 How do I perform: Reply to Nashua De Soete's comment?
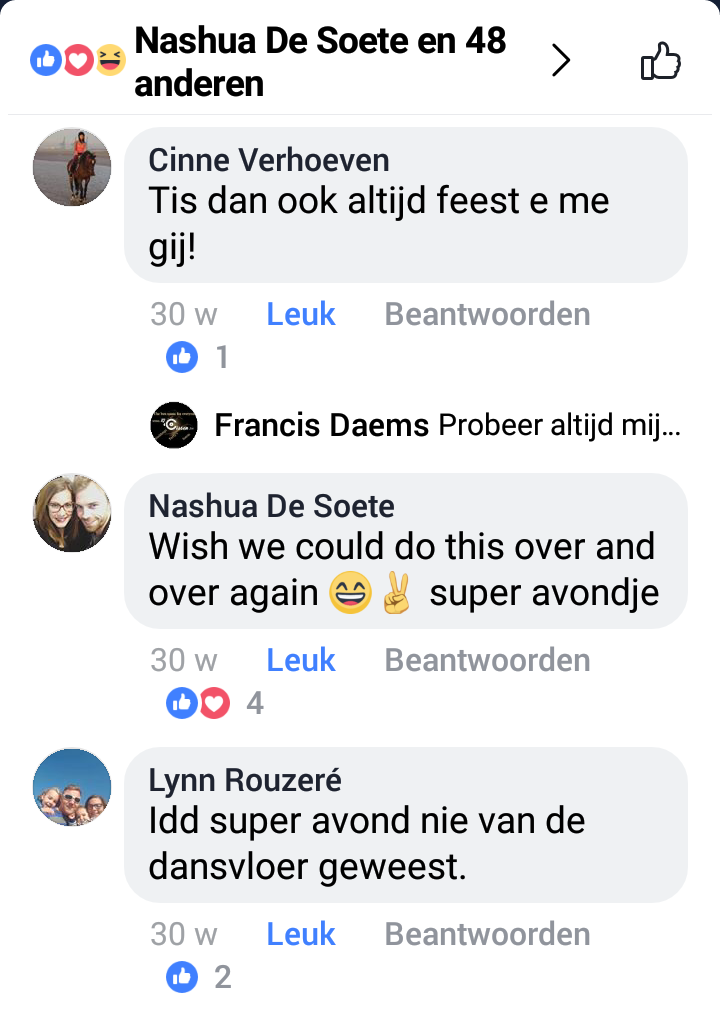point(487,660)
